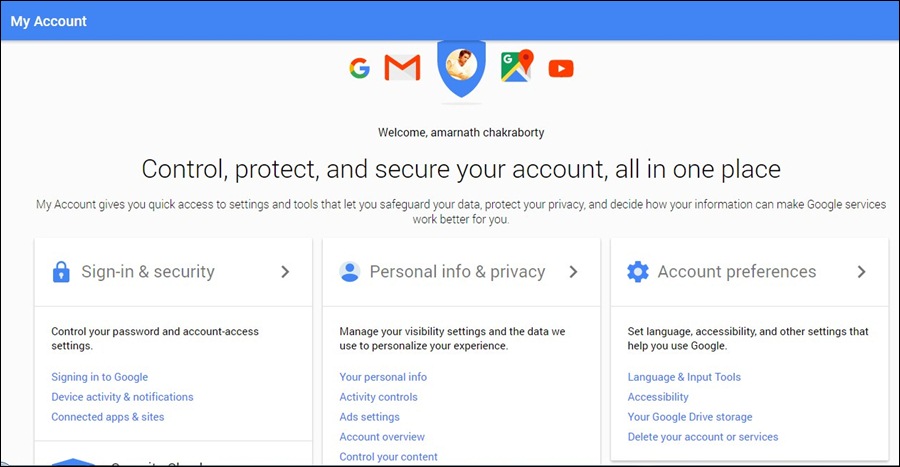900x467 pixels.
Task: Open My Account header title
Action: (49, 21)
